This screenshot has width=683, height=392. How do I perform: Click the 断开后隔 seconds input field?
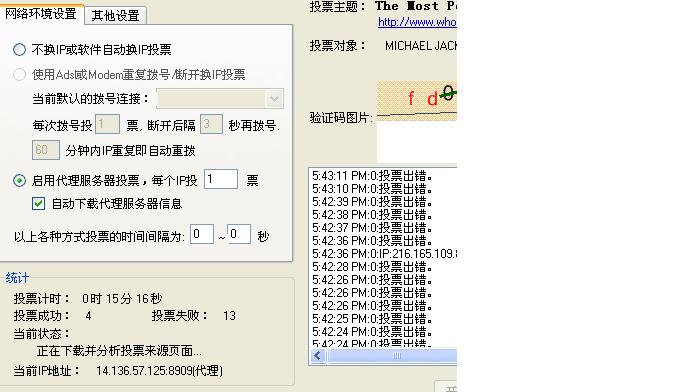[211, 125]
